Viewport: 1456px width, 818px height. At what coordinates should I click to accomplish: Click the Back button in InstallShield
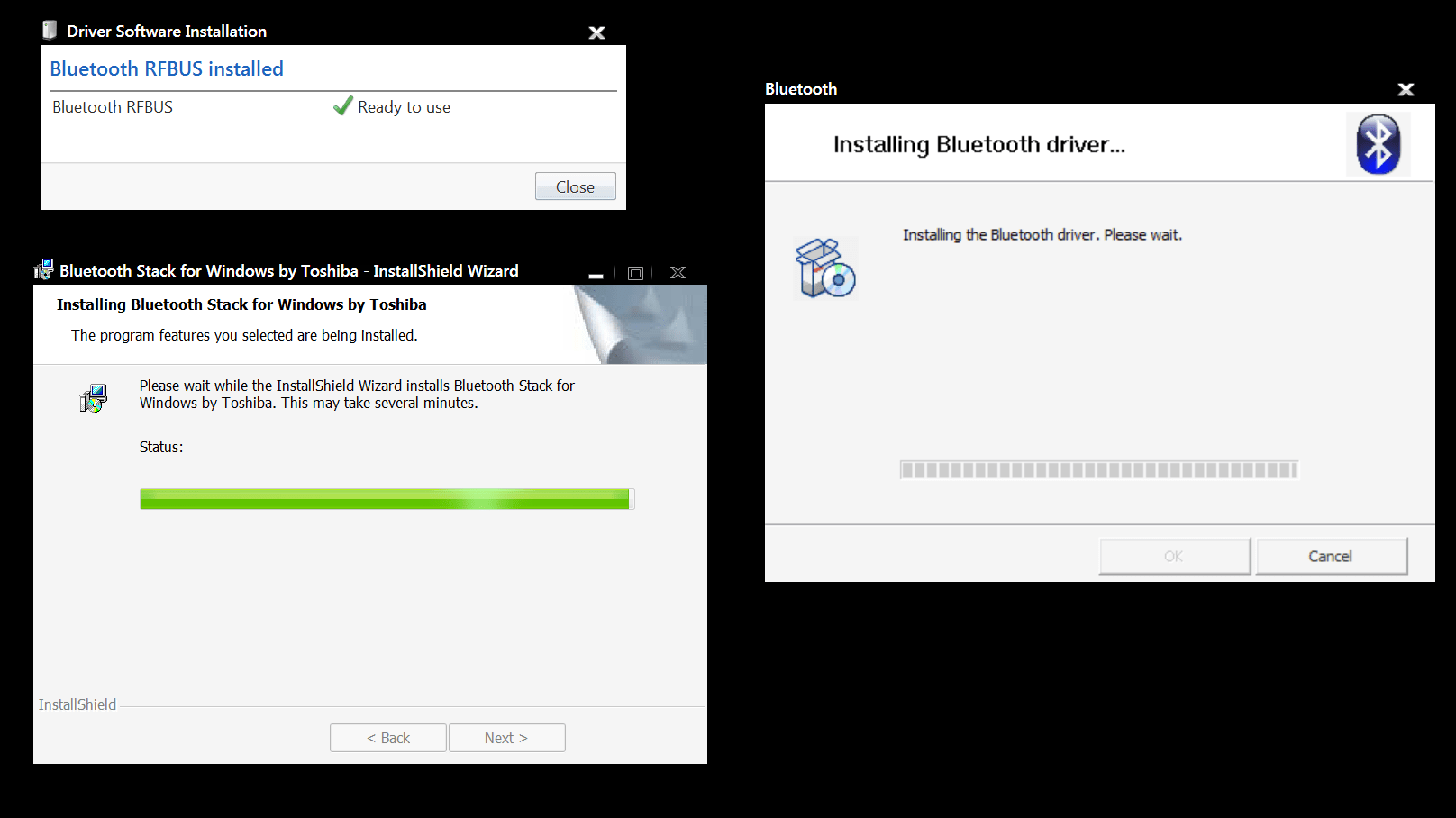pyautogui.click(x=388, y=738)
